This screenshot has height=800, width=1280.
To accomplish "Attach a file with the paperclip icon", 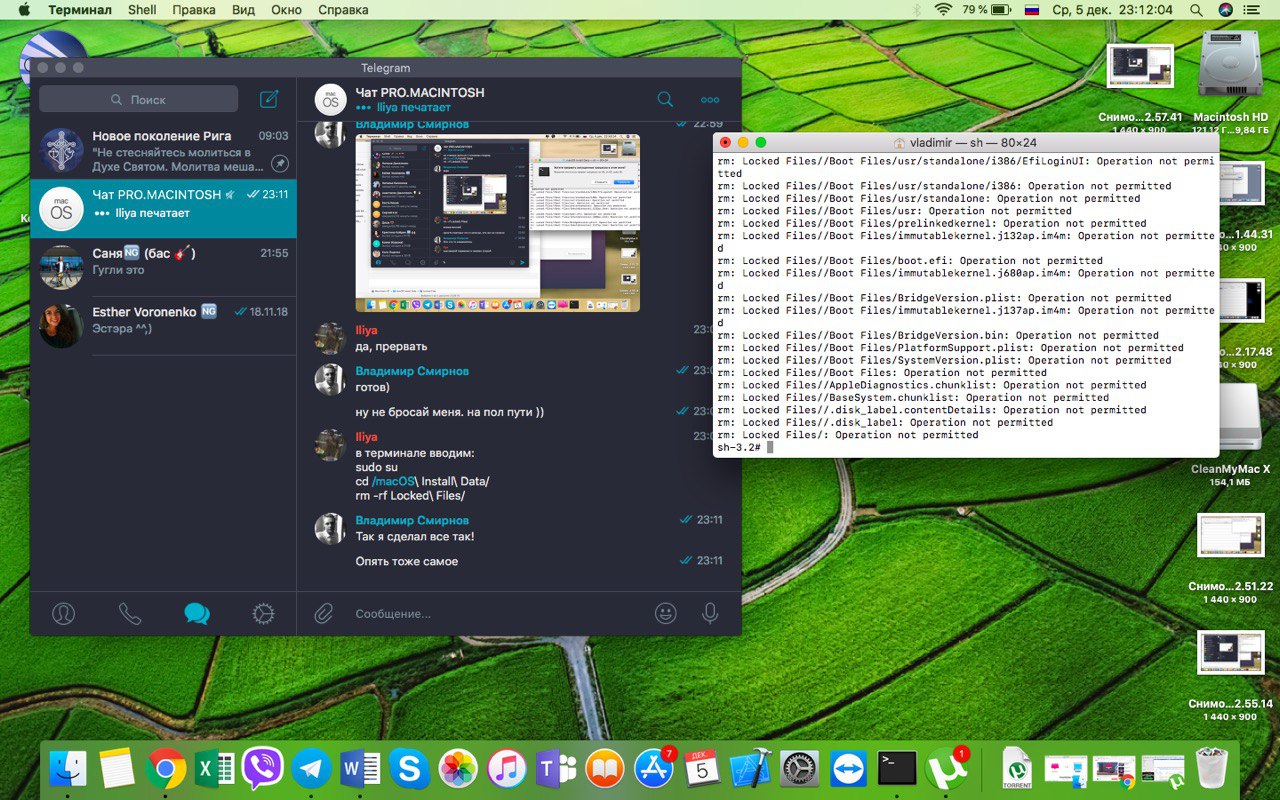I will pos(323,613).
